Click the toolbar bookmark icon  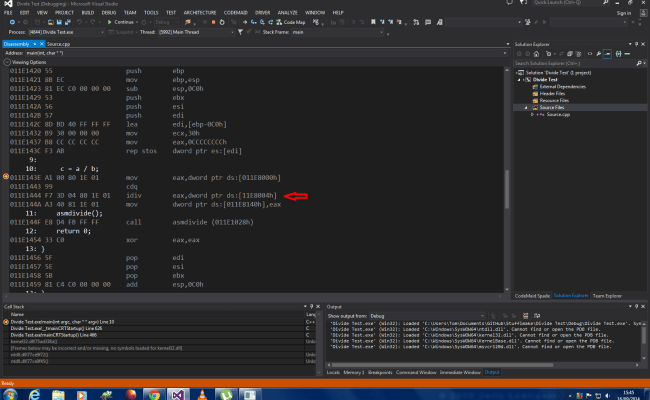373,22
